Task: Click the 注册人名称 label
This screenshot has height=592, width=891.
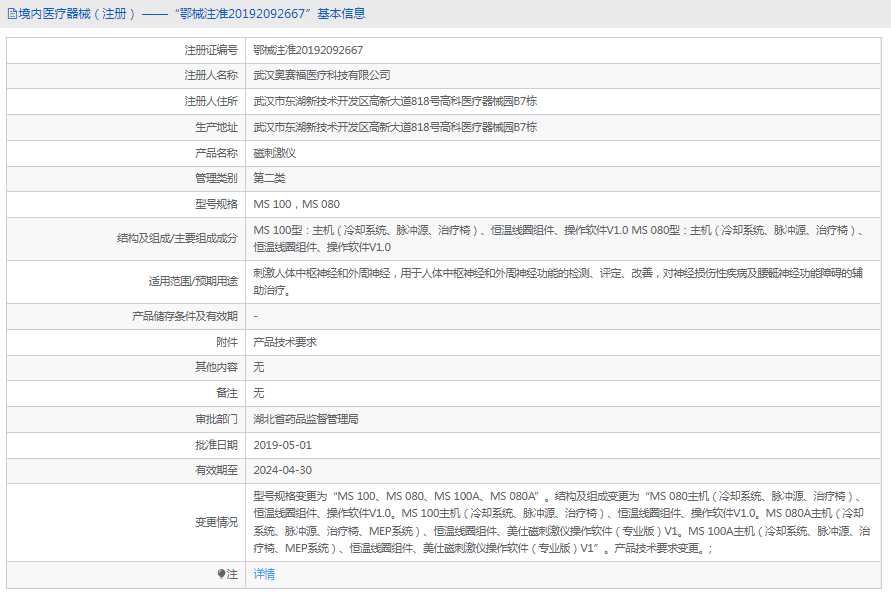Action: click(211, 75)
